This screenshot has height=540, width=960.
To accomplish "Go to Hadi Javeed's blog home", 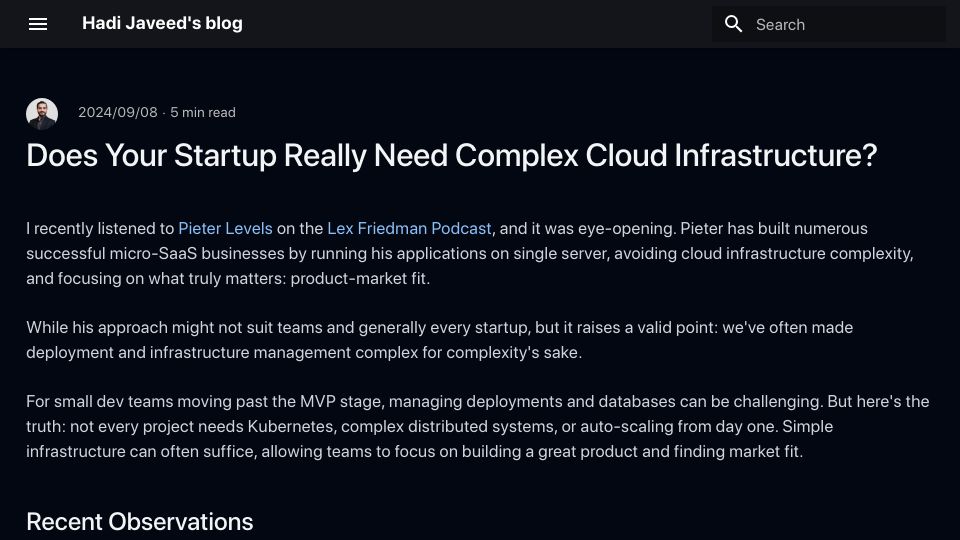I will coord(162,23).
